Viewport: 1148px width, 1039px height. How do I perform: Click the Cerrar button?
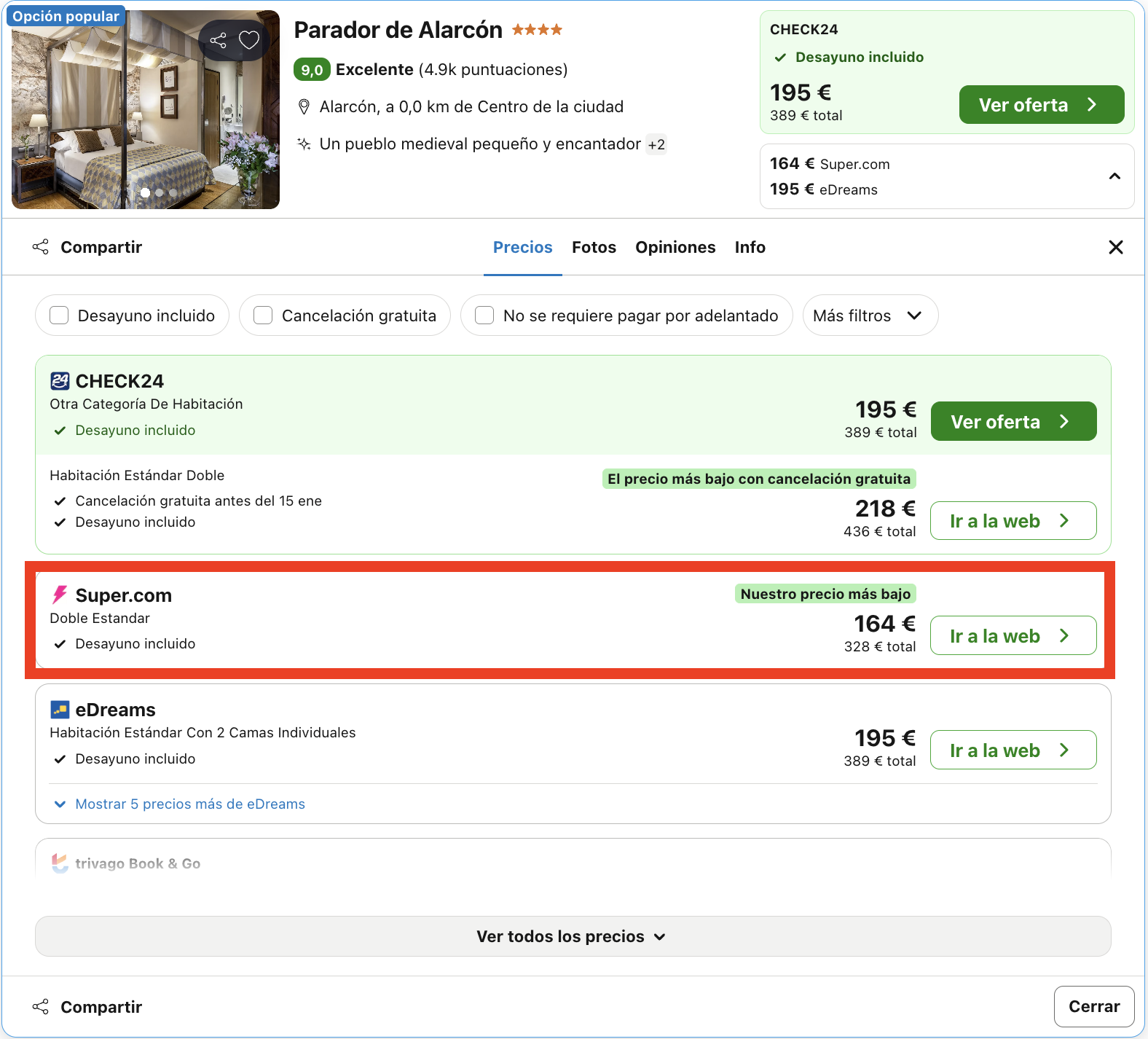(x=1094, y=1006)
